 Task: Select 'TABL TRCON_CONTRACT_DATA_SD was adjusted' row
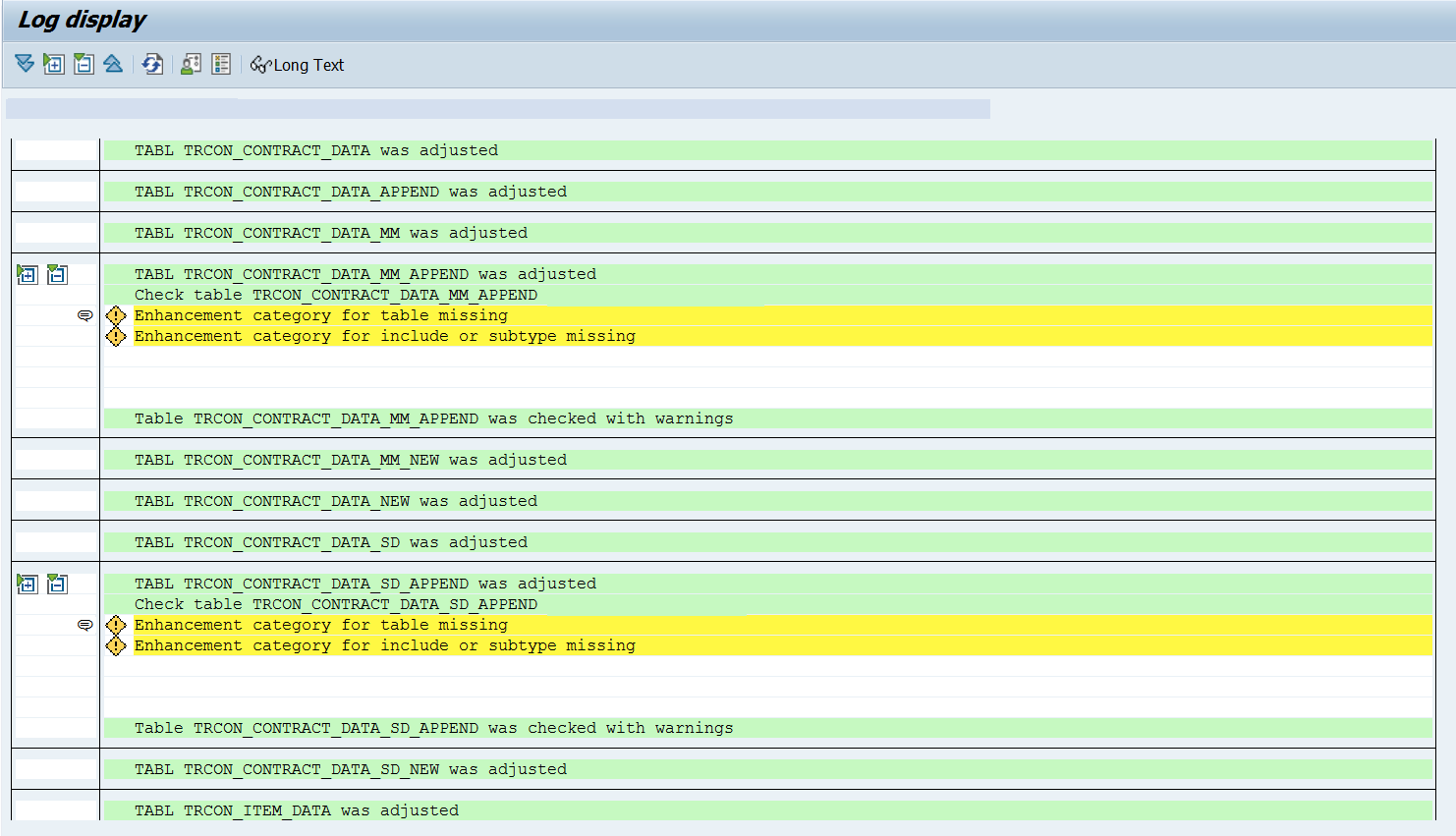coord(767,542)
